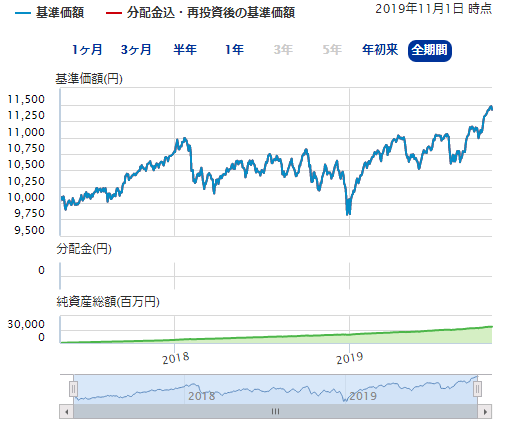Select the 3ヶ月 period tab
Viewport: 512px width, 431px height.
pos(136,50)
